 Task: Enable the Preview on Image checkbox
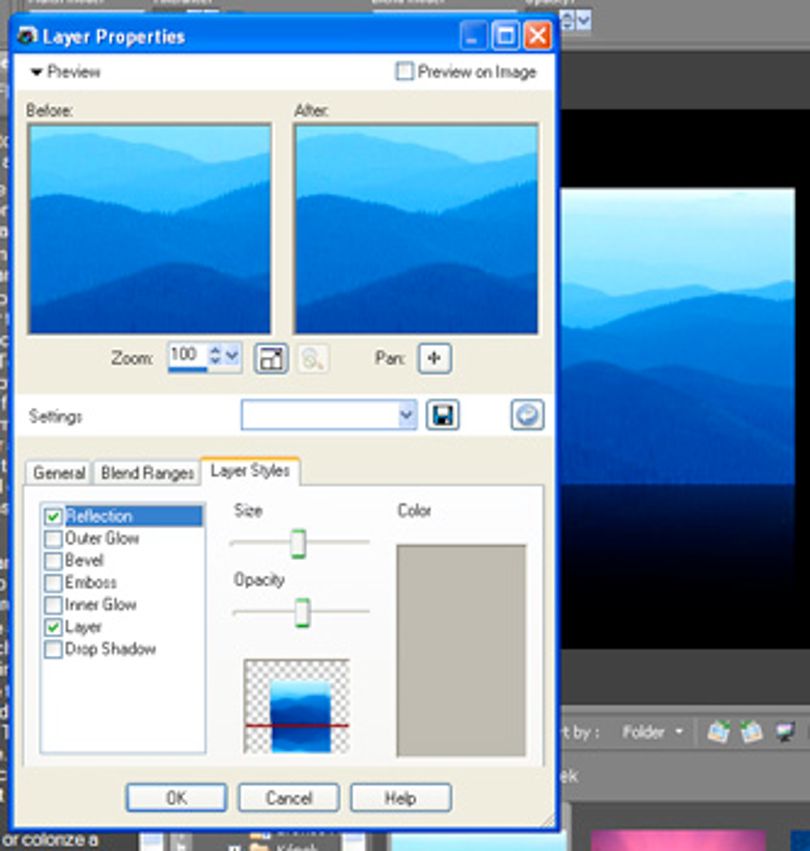[404, 71]
